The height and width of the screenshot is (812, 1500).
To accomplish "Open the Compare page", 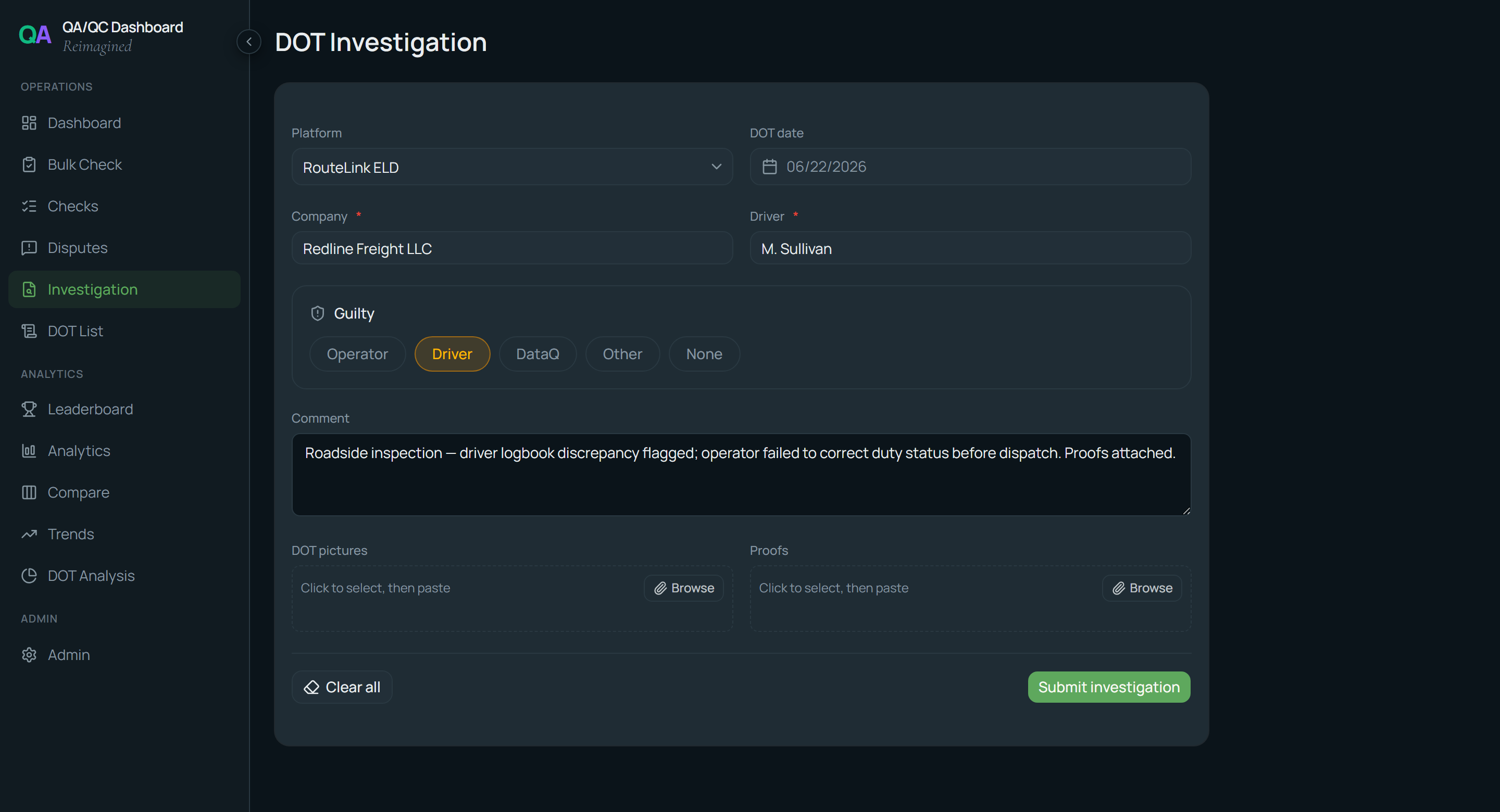I will (x=124, y=492).
